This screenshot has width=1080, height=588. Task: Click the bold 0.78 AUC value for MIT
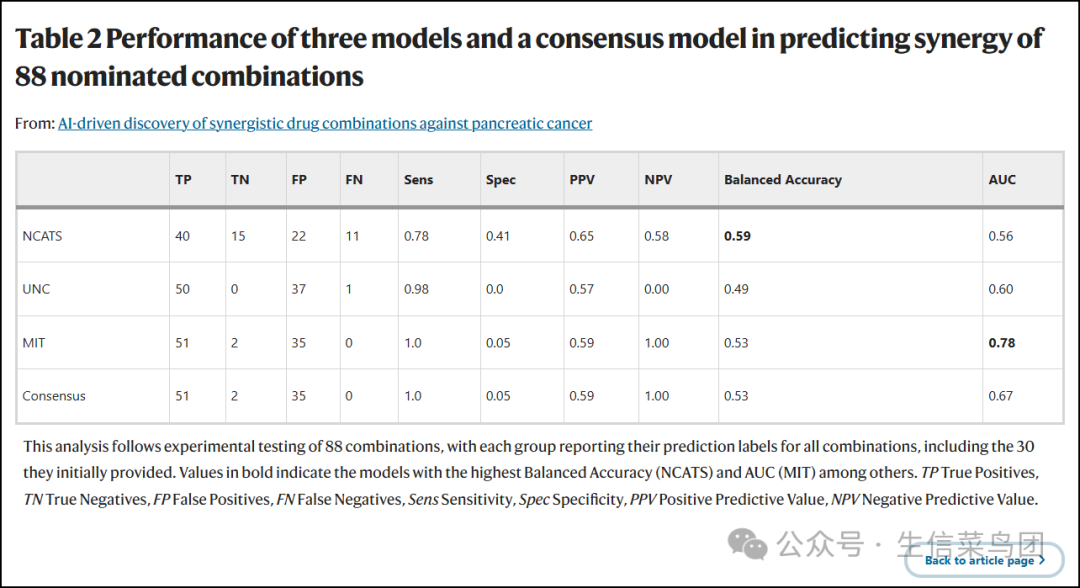(x=1001, y=343)
